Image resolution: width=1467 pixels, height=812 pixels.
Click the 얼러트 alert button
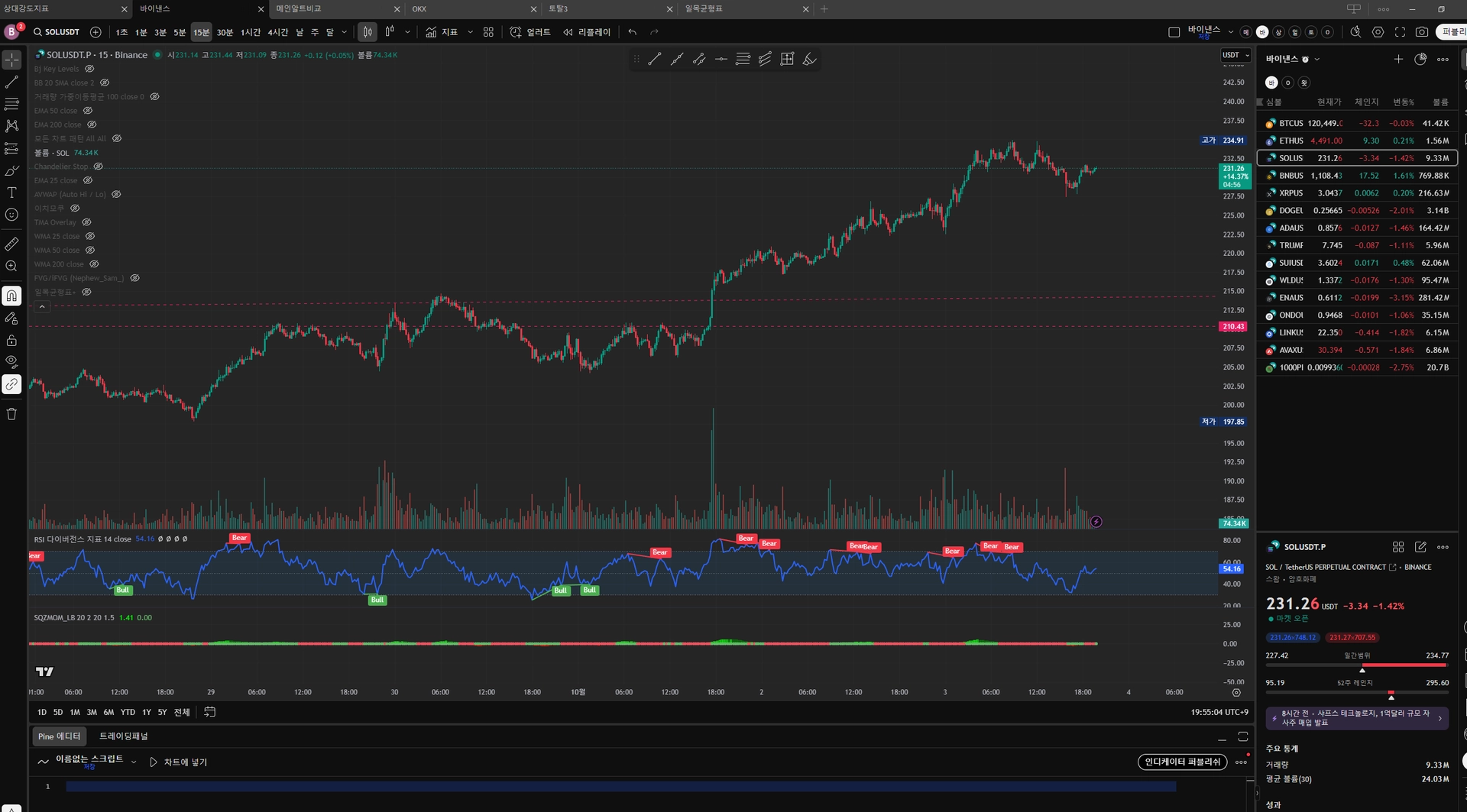[530, 32]
